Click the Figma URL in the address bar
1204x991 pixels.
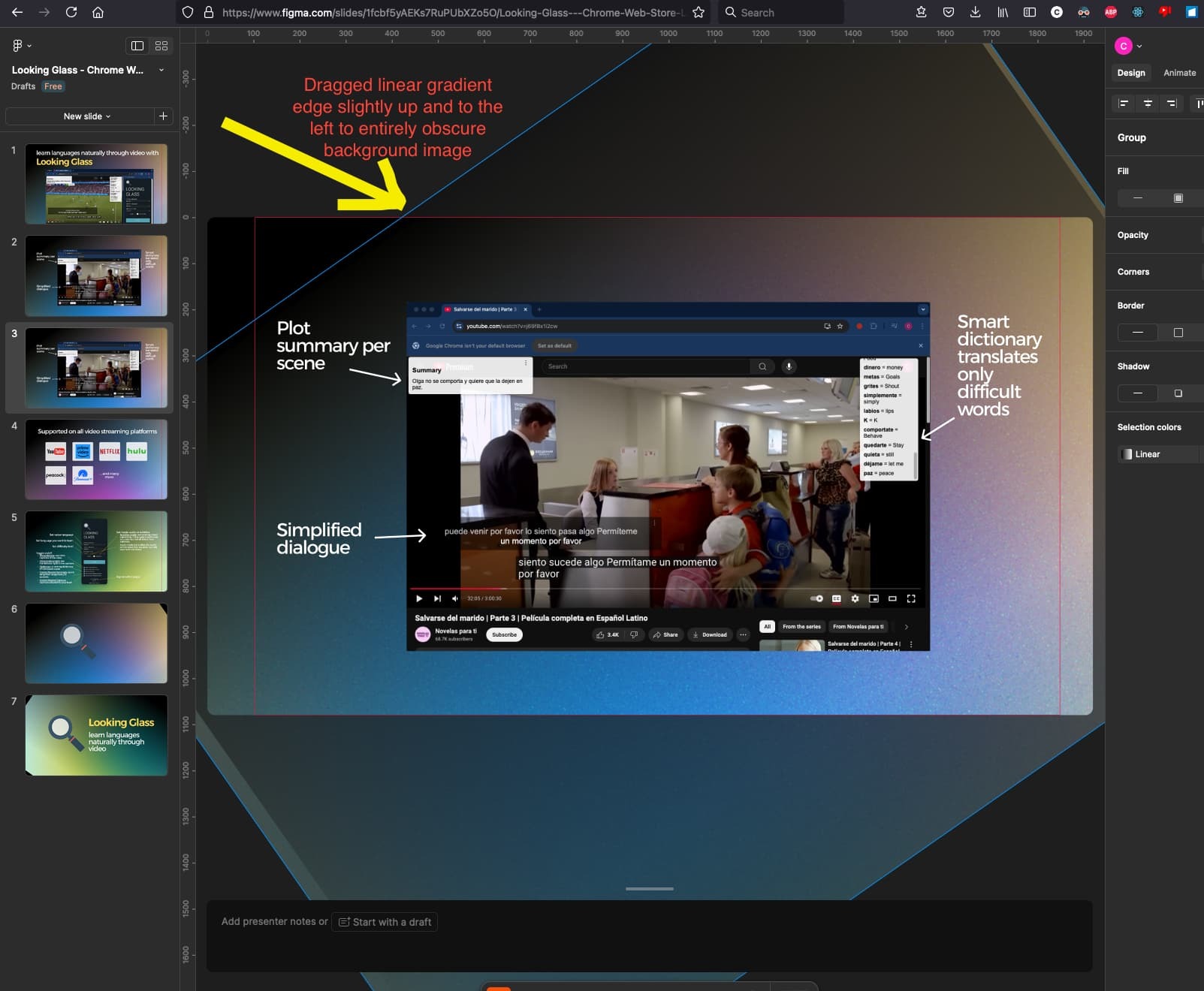pos(453,12)
